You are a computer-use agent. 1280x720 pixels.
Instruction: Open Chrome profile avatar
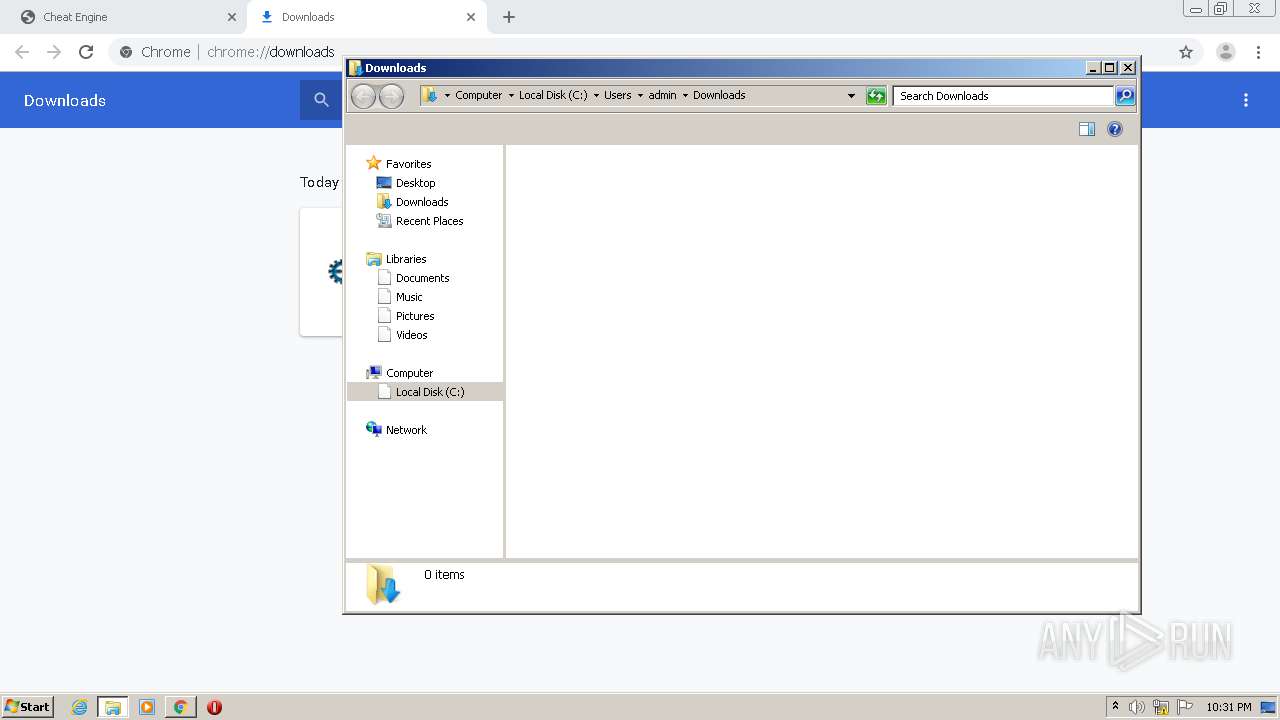(1226, 52)
